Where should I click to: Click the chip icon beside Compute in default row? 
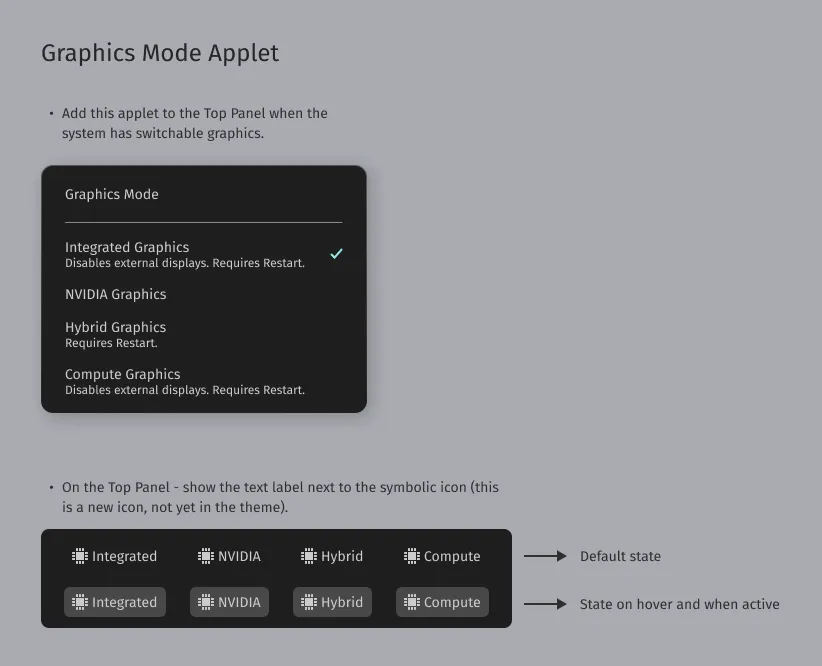click(x=412, y=556)
